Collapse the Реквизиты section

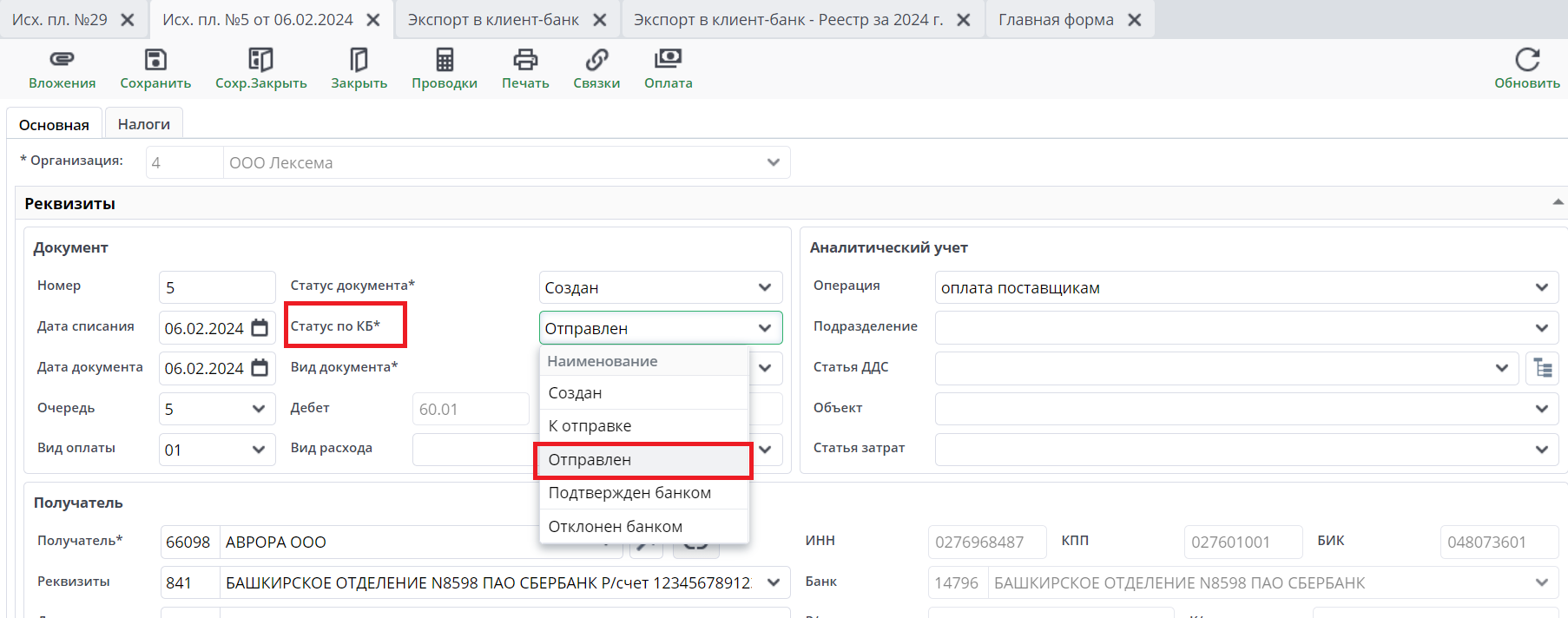pyautogui.click(x=1558, y=202)
